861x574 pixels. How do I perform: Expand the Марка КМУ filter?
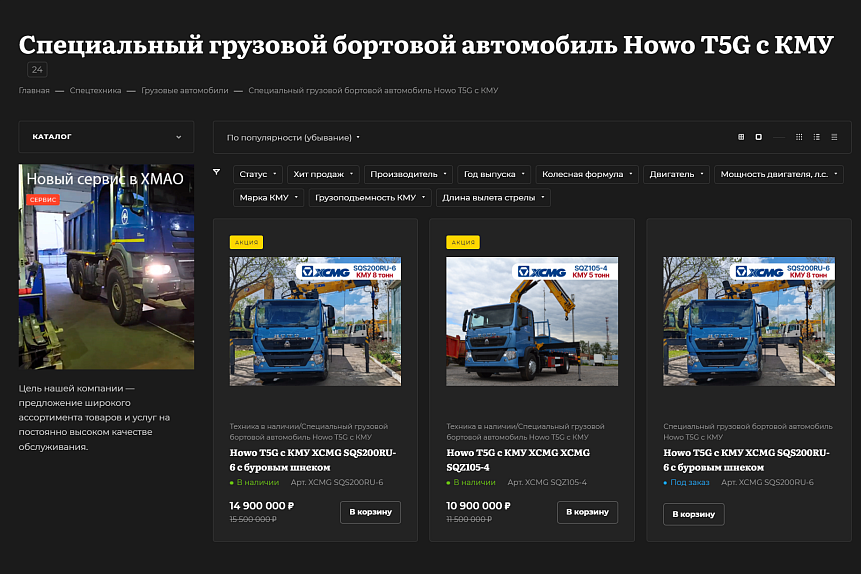(x=269, y=198)
